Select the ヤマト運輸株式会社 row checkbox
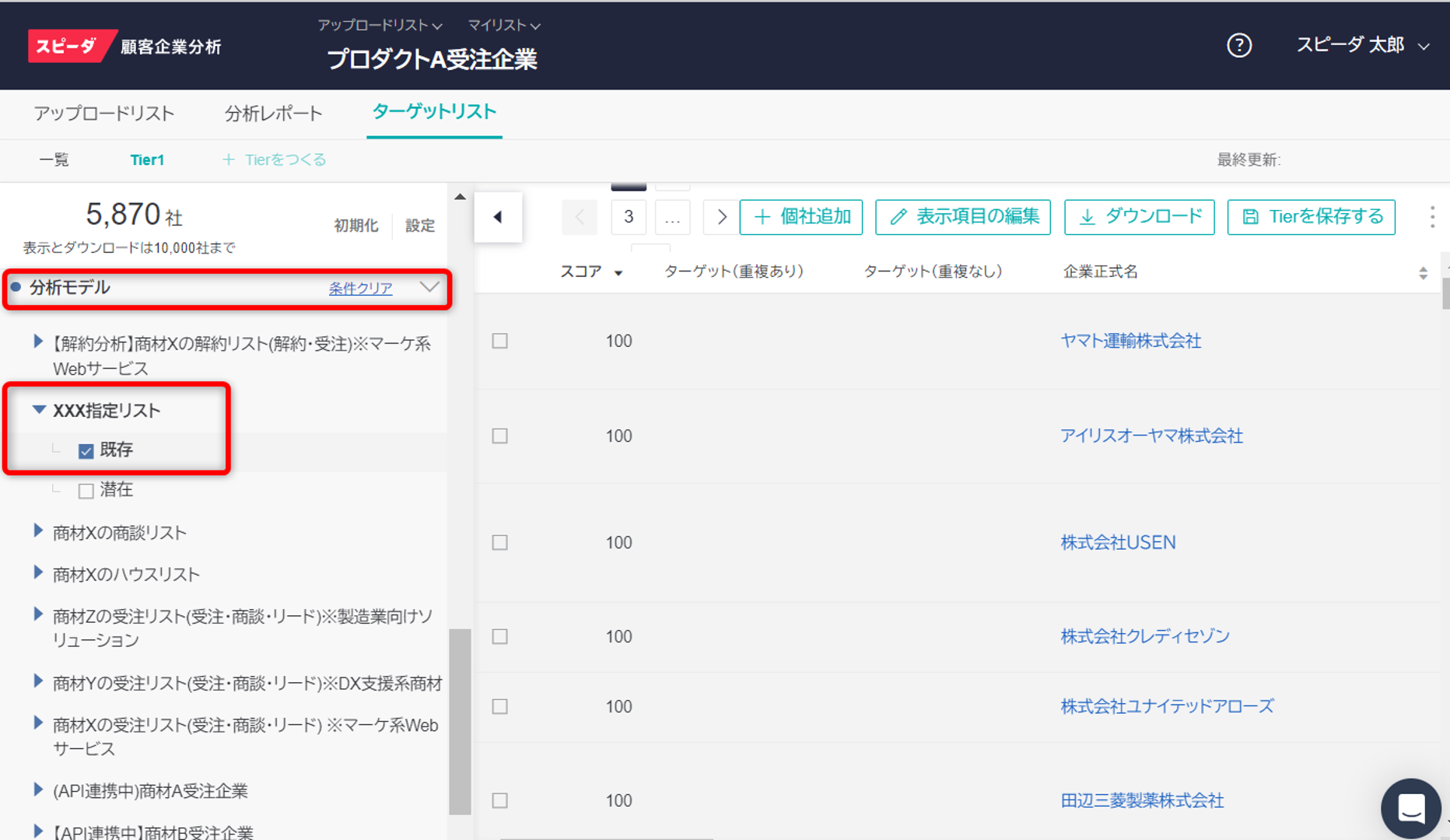1450x840 pixels. click(500, 341)
